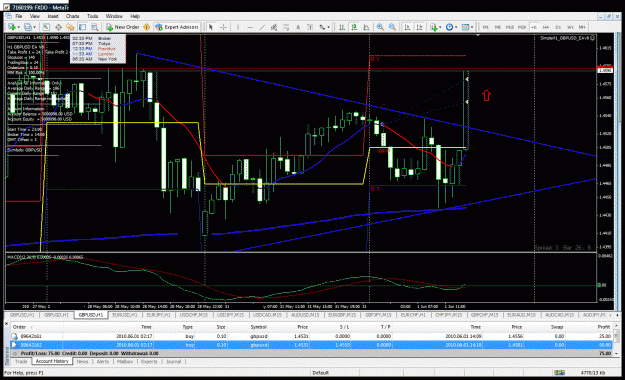Select the W1 timeframe
This screenshot has height=380, width=625.
tap(570, 27)
